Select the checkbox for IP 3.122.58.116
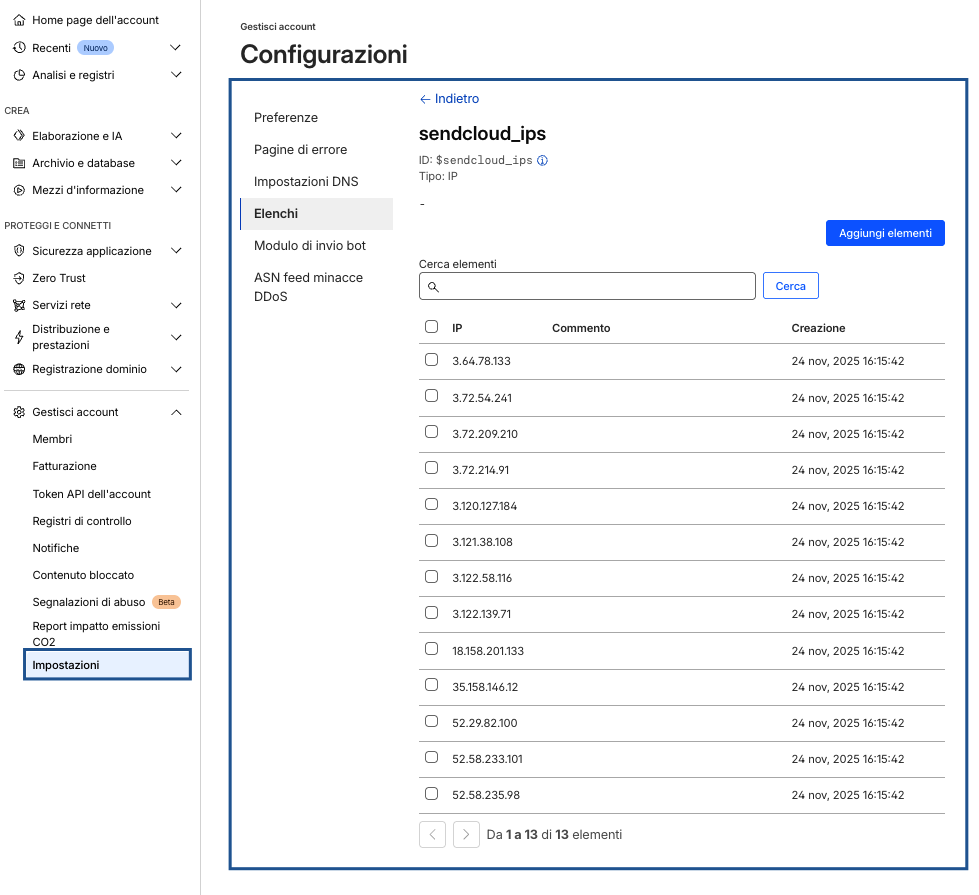This screenshot has width=979, height=895. (x=431, y=576)
